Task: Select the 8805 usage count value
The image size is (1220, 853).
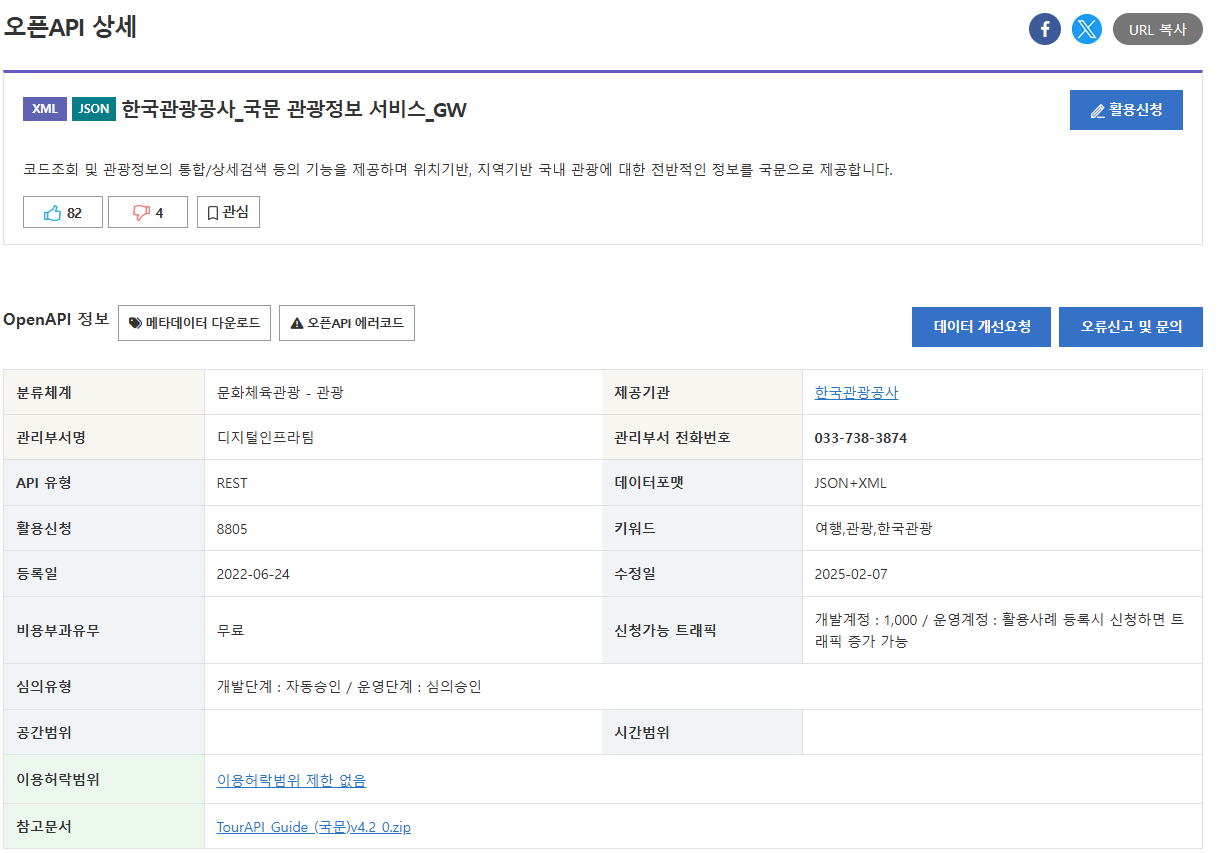Action: click(x=232, y=529)
